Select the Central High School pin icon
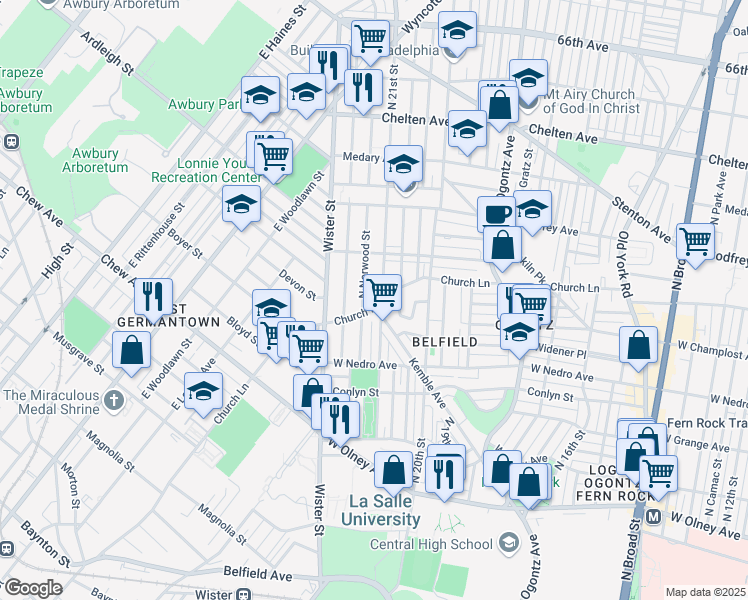The image size is (748, 600). pos(509,543)
